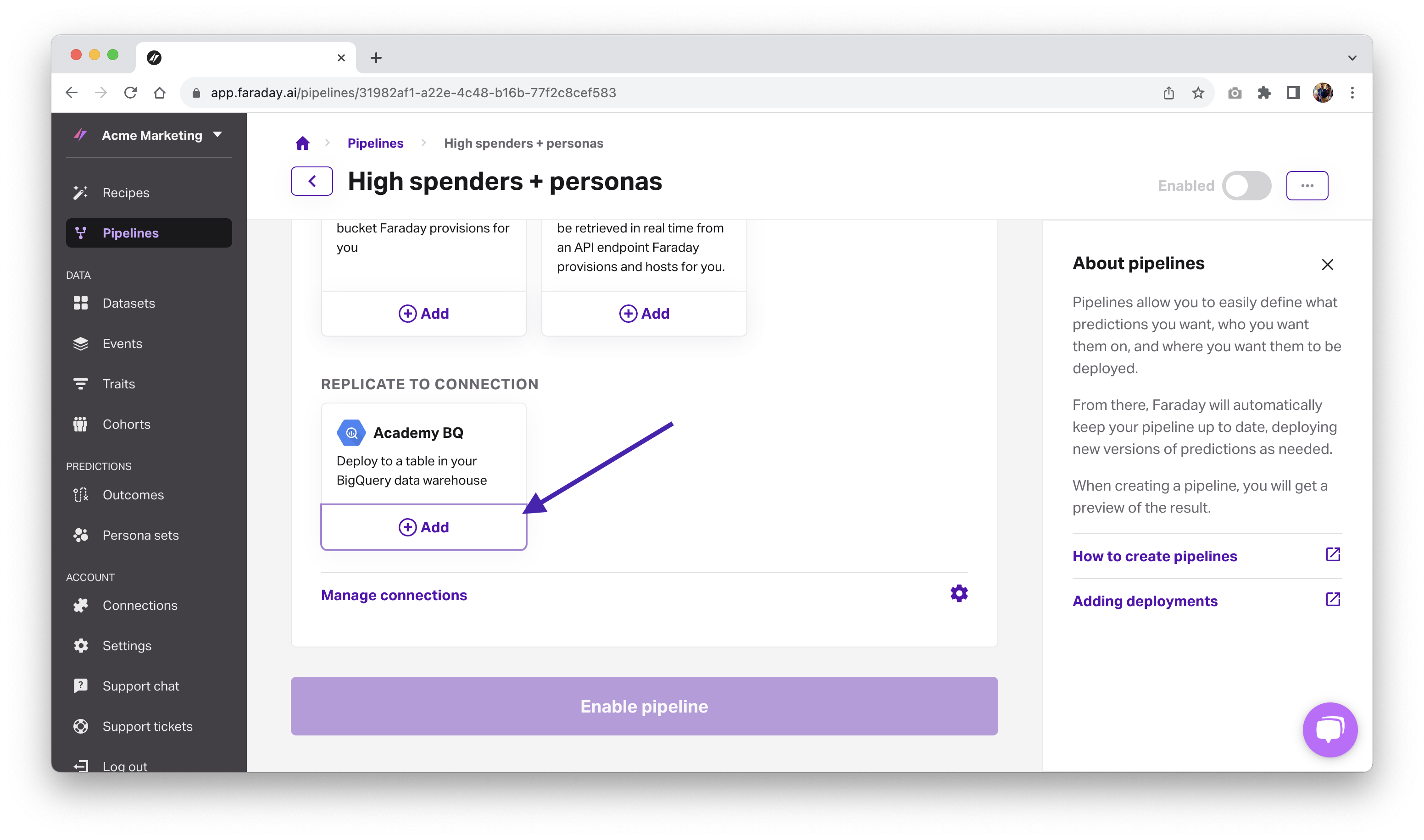The height and width of the screenshot is (840, 1424).
Task: Open the three-dot pipeline options menu
Action: tap(1307, 186)
